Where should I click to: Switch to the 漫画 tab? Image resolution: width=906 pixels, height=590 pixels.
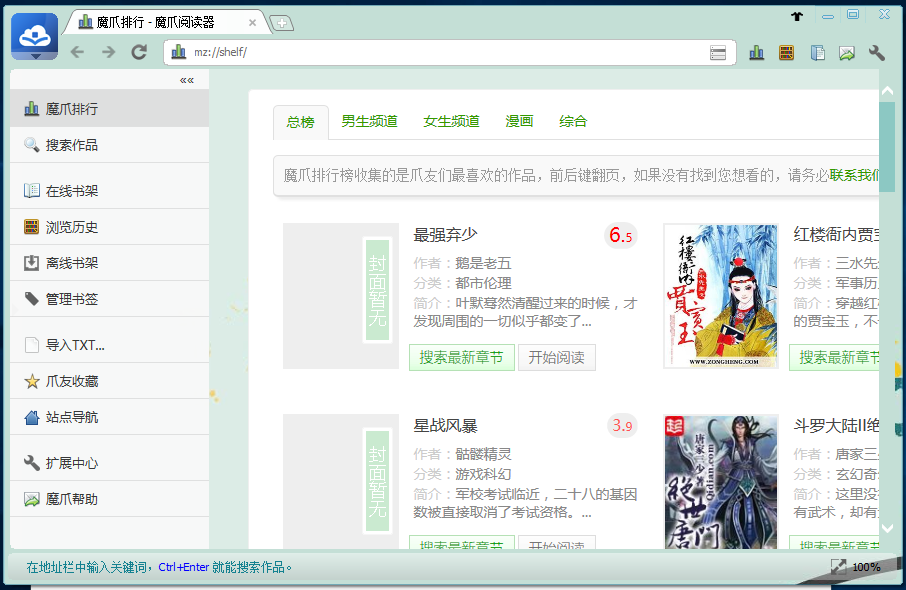click(519, 120)
